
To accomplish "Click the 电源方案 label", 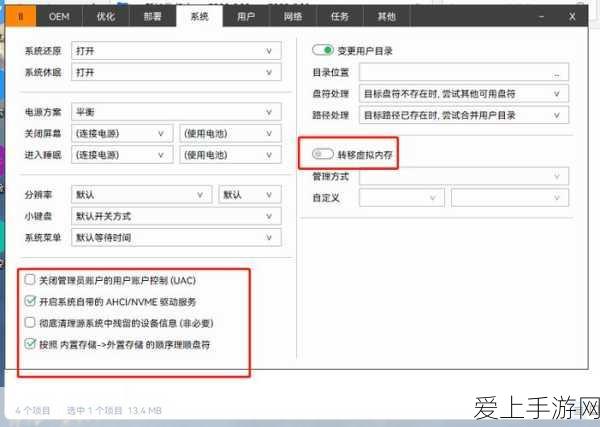I will pos(43,112).
